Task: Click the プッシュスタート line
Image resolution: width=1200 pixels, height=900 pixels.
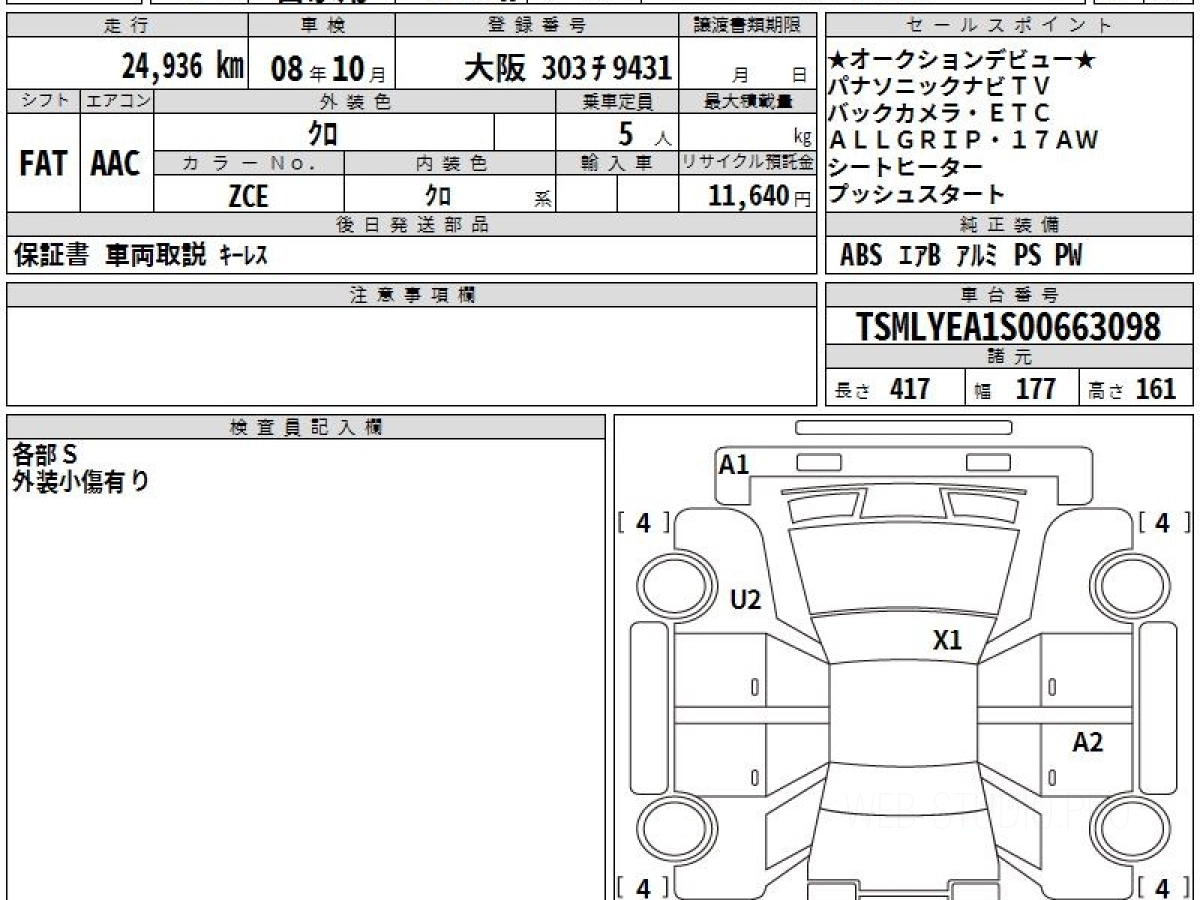Action: coord(917,193)
